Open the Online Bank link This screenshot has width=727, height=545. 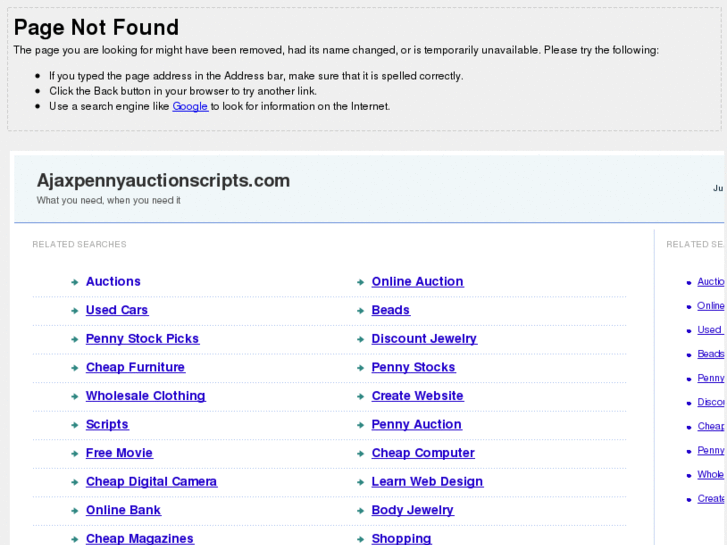pos(123,510)
